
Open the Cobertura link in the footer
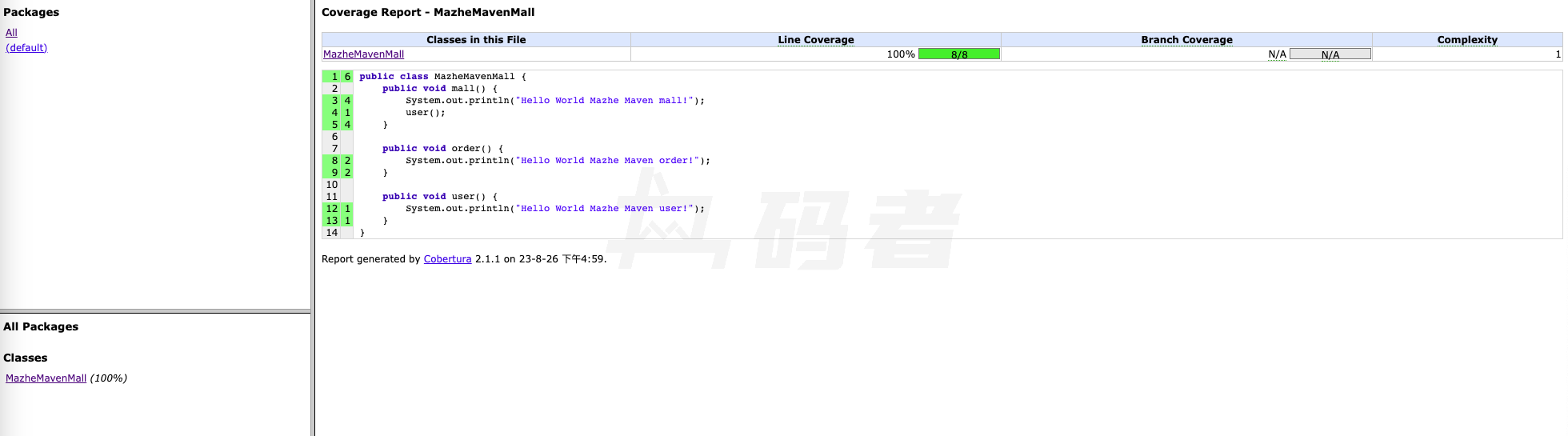click(x=447, y=259)
